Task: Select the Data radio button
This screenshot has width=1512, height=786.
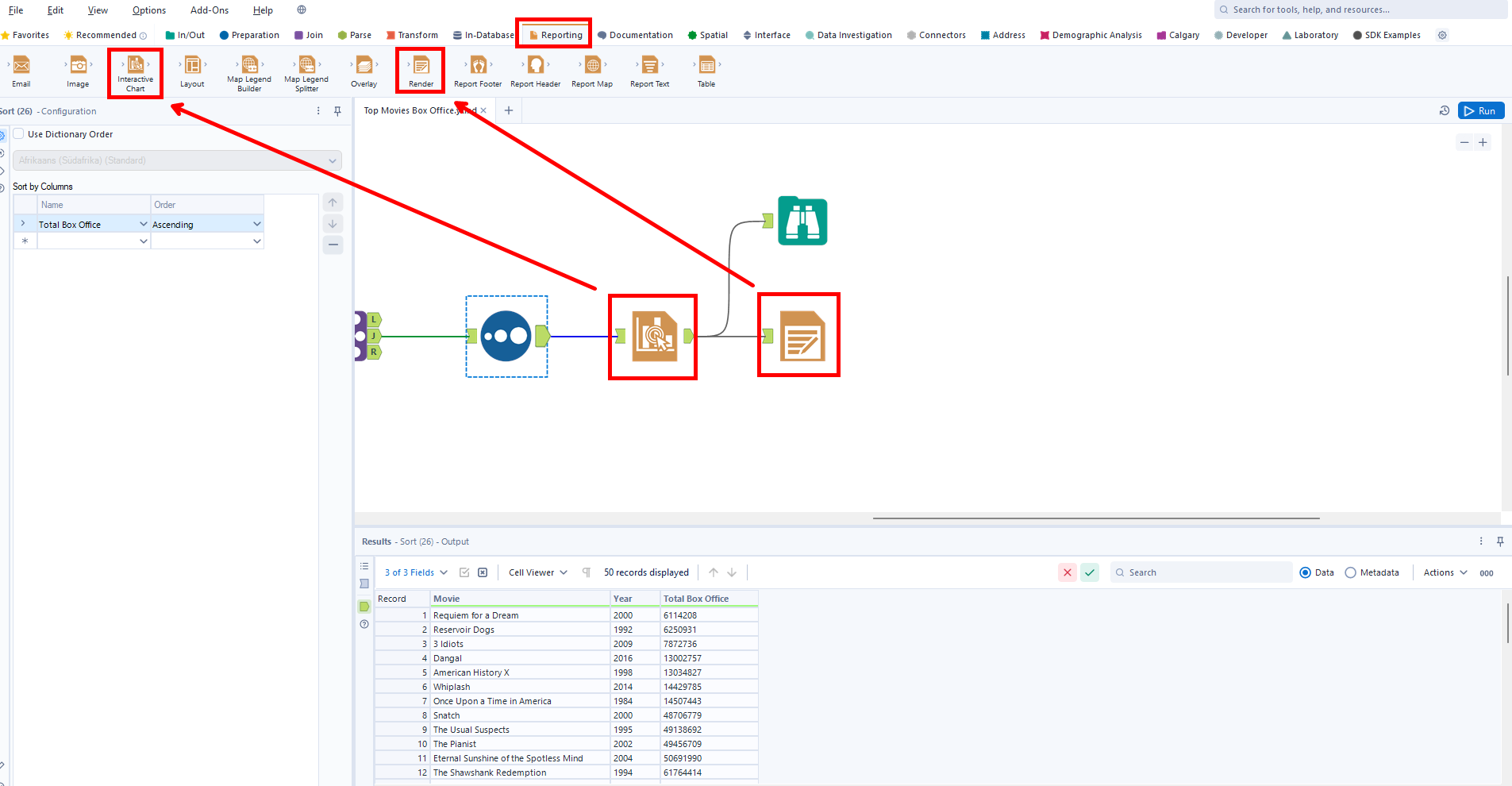Action: click(x=1306, y=572)
